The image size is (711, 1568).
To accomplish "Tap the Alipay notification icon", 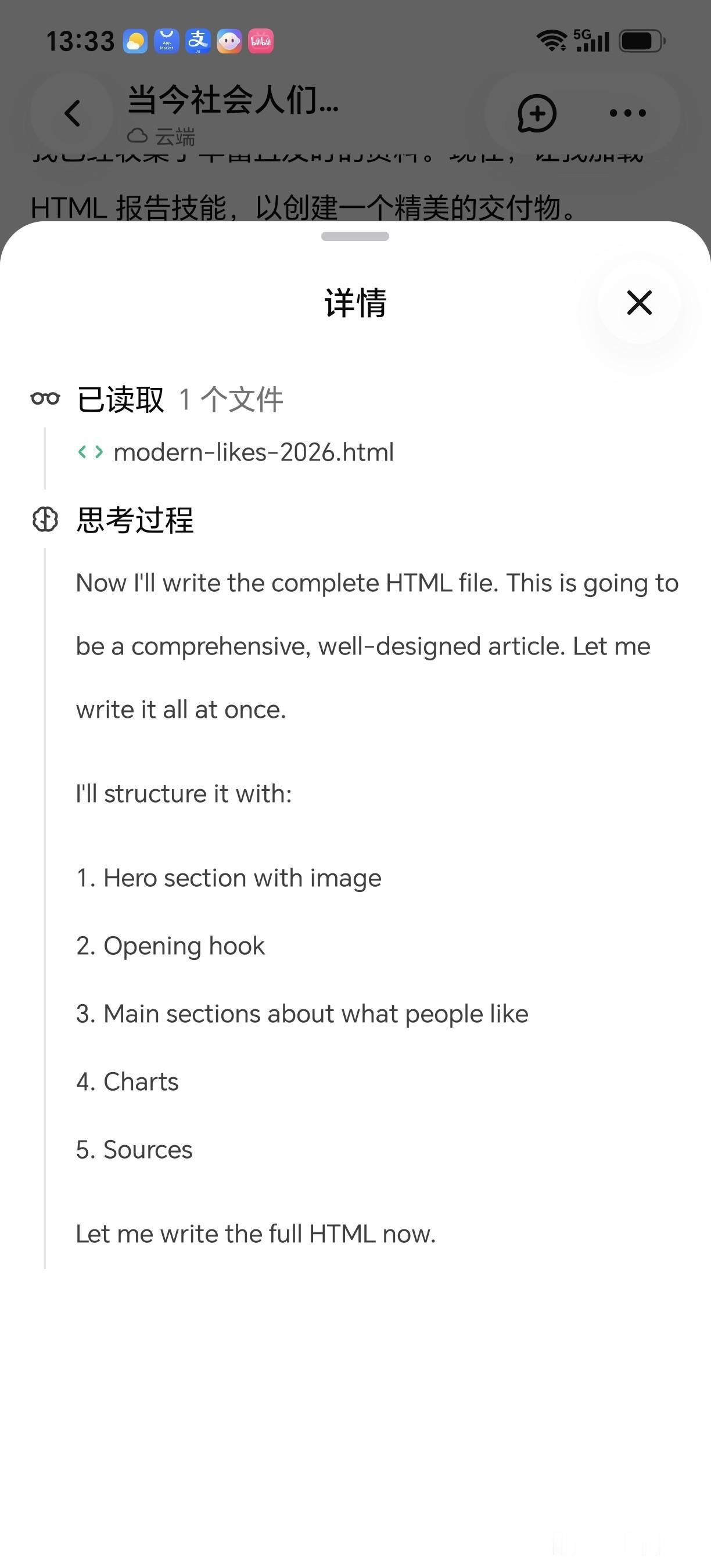I will coord(198,41).
